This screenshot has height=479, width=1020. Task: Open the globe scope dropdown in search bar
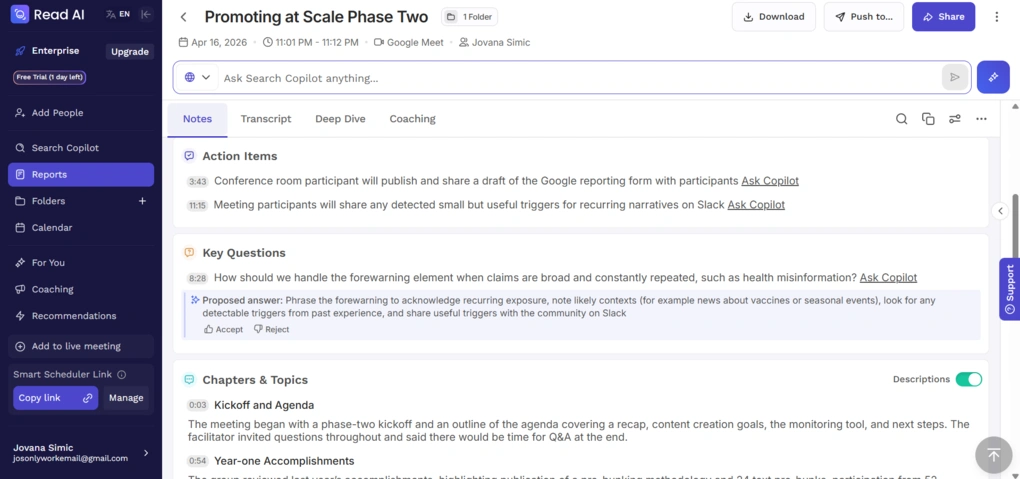197,77
